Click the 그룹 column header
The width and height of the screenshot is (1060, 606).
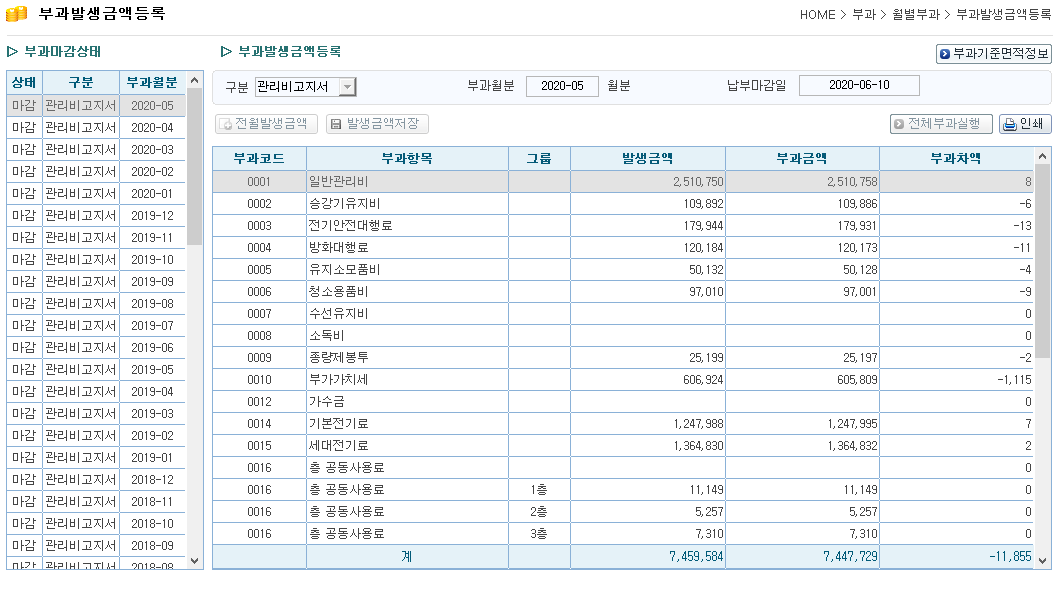pos(539,158)
